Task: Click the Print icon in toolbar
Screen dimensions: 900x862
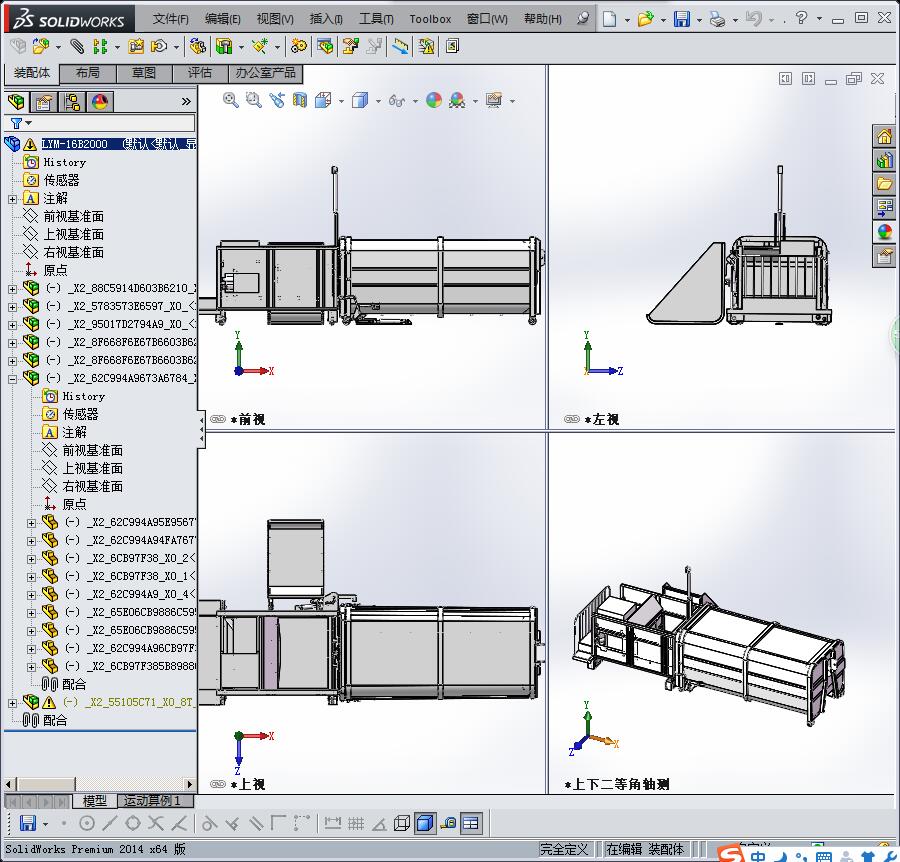Action: click(717, 19)
